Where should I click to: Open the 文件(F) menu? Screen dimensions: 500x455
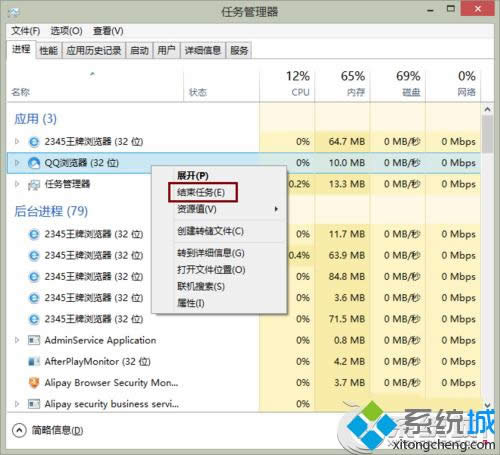26,31
